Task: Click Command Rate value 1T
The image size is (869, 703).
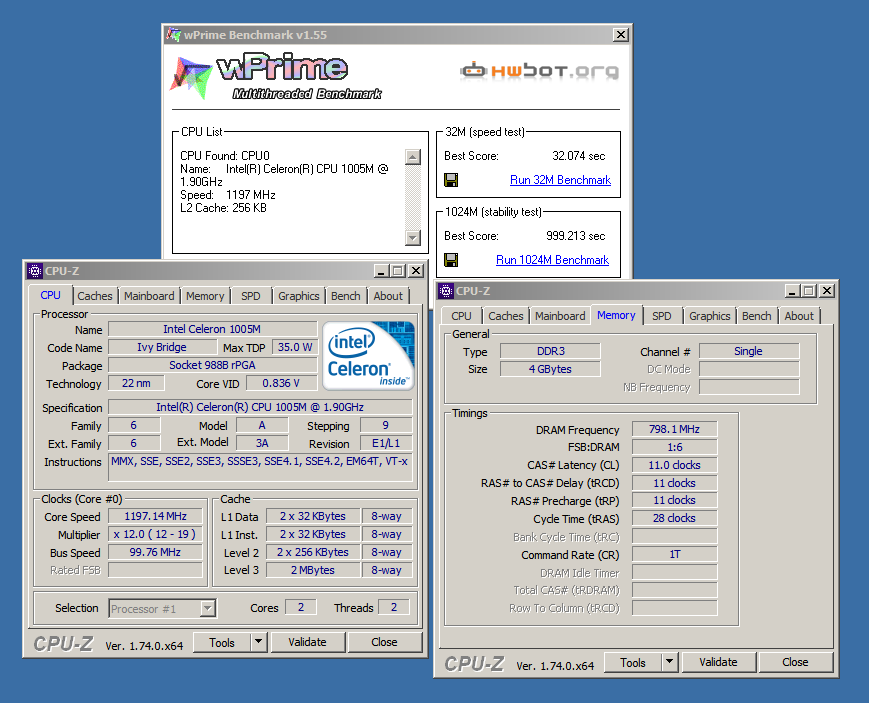Action: pyautogui.click(x=674, y=554)
